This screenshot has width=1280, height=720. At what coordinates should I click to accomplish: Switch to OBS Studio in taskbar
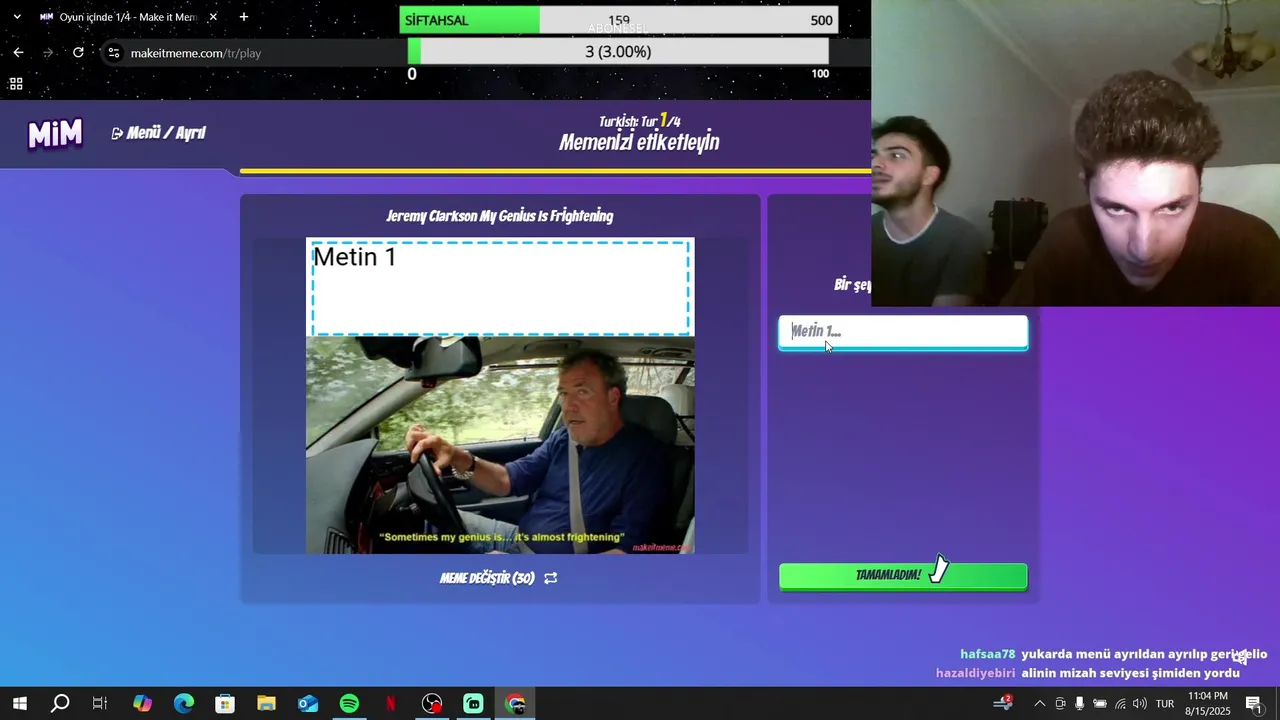pyautogui.click(x=432, y=704)
